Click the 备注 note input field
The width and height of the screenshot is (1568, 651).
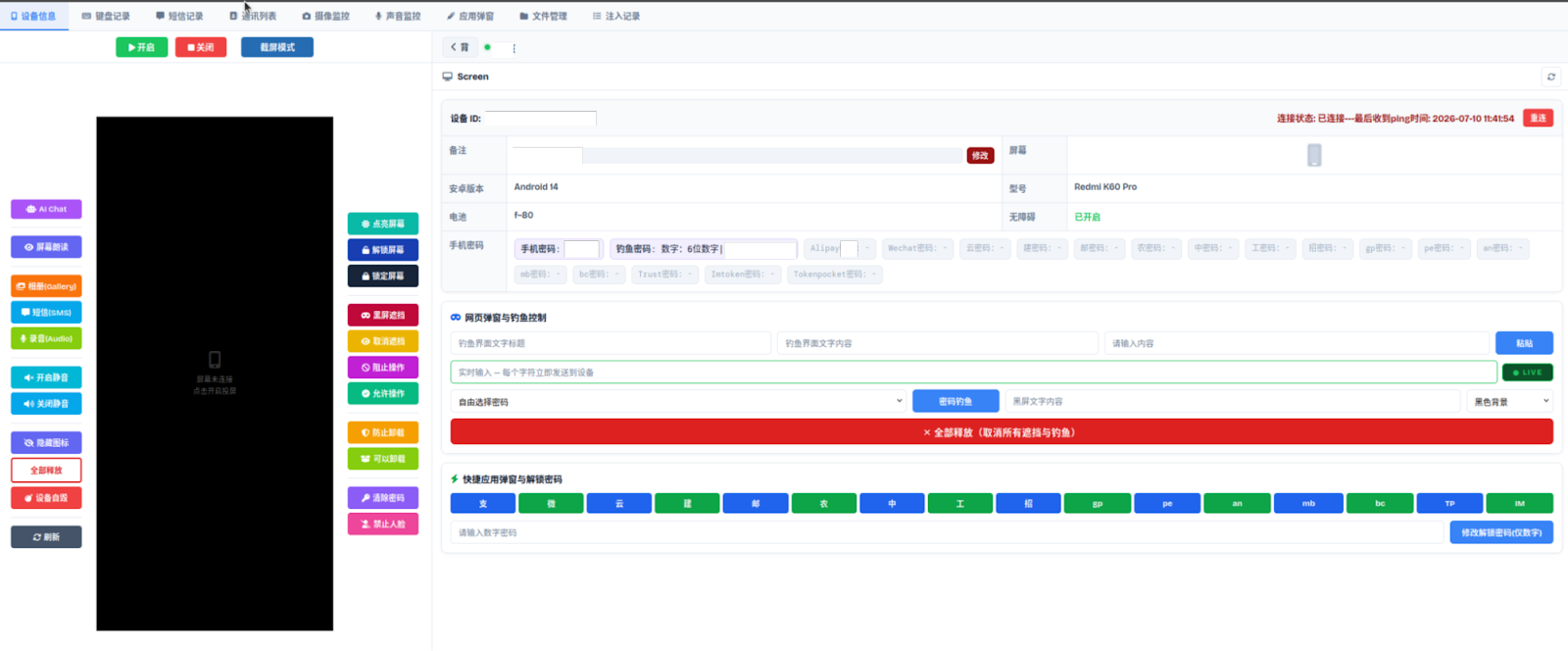click(738, 156)
